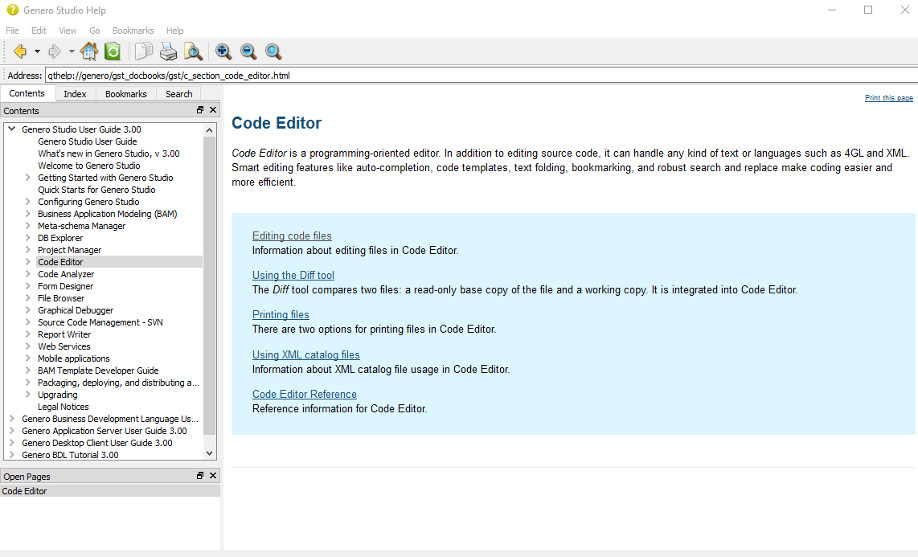
Task: Click the Print this page link
Action: 889,98
